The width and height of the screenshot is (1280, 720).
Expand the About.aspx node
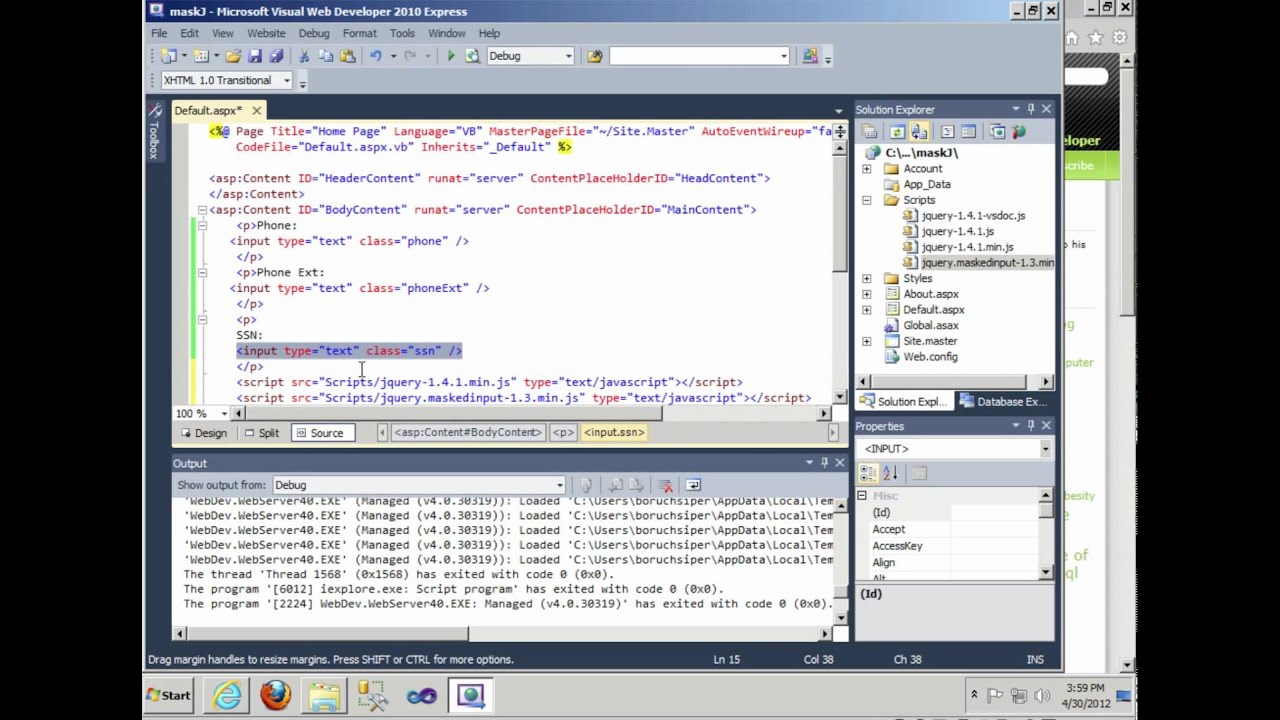coord(866,294)
